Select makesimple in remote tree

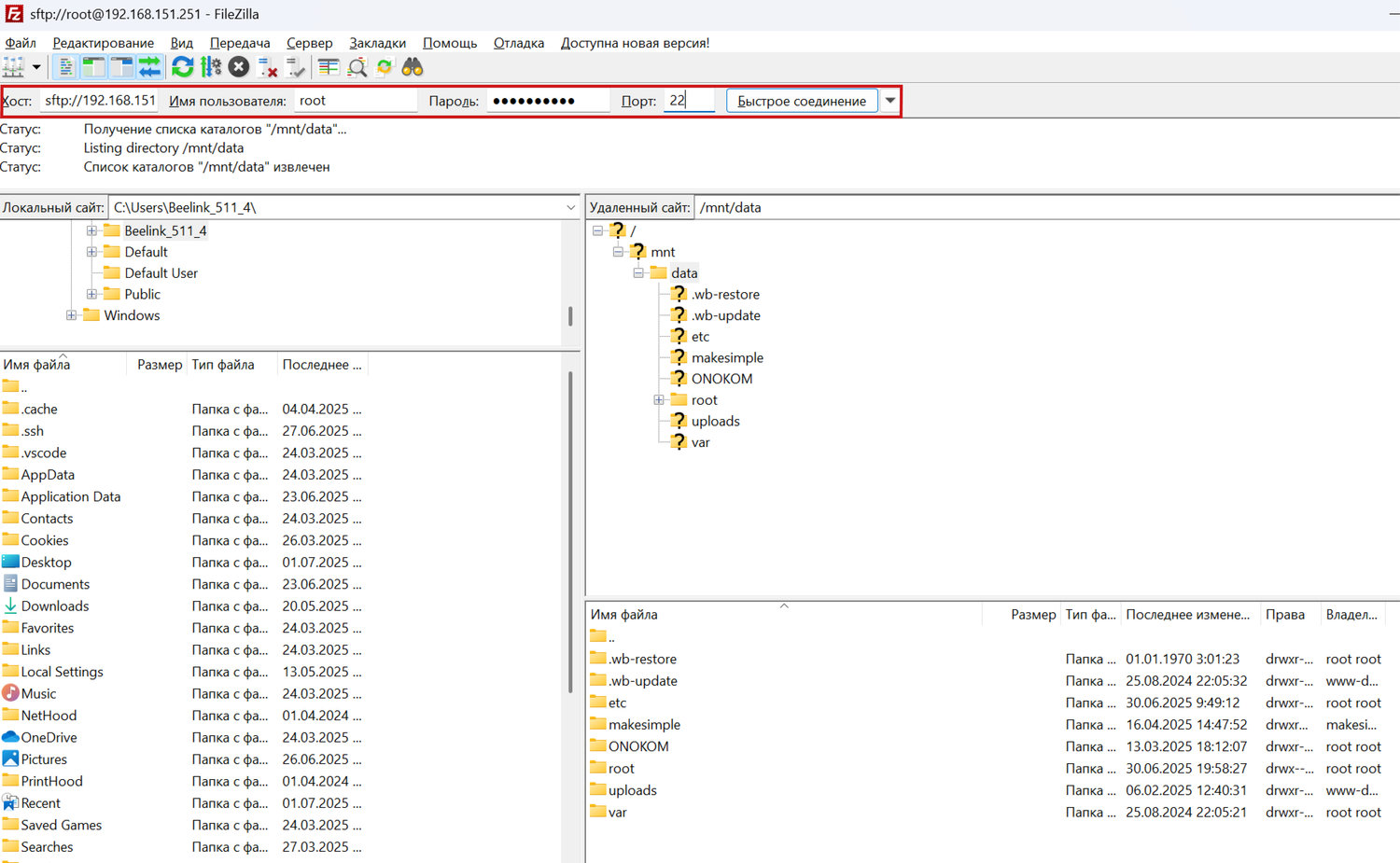[x=727, y=358]
